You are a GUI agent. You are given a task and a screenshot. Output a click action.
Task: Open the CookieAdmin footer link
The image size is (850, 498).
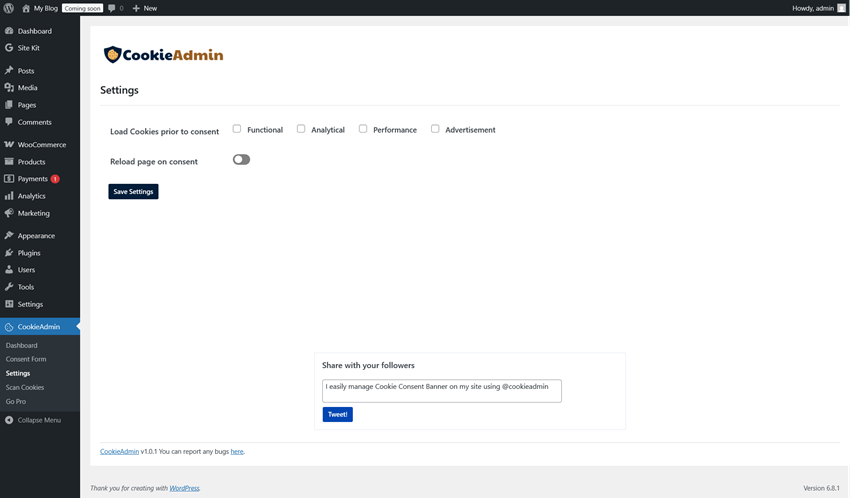[119, 451]
